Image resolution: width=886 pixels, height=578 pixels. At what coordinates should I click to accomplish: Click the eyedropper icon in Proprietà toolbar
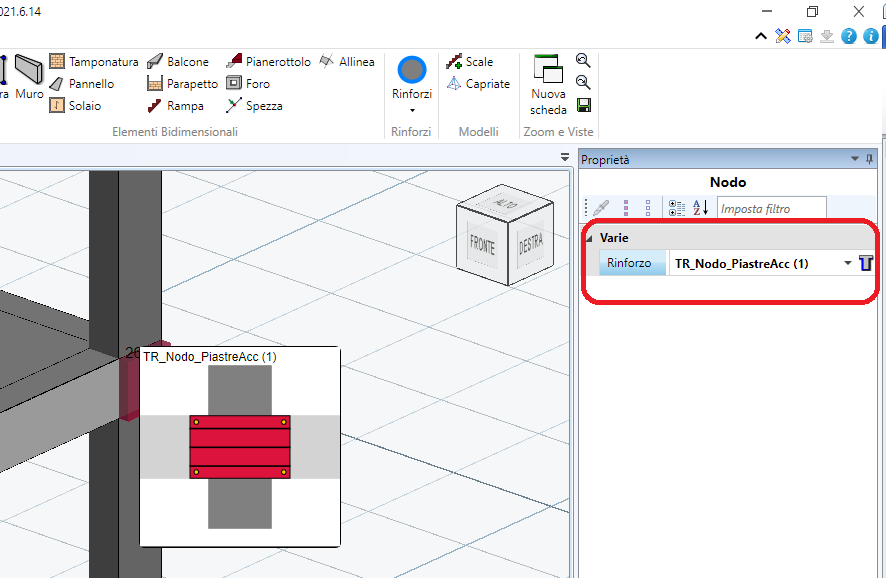[601, 208]
